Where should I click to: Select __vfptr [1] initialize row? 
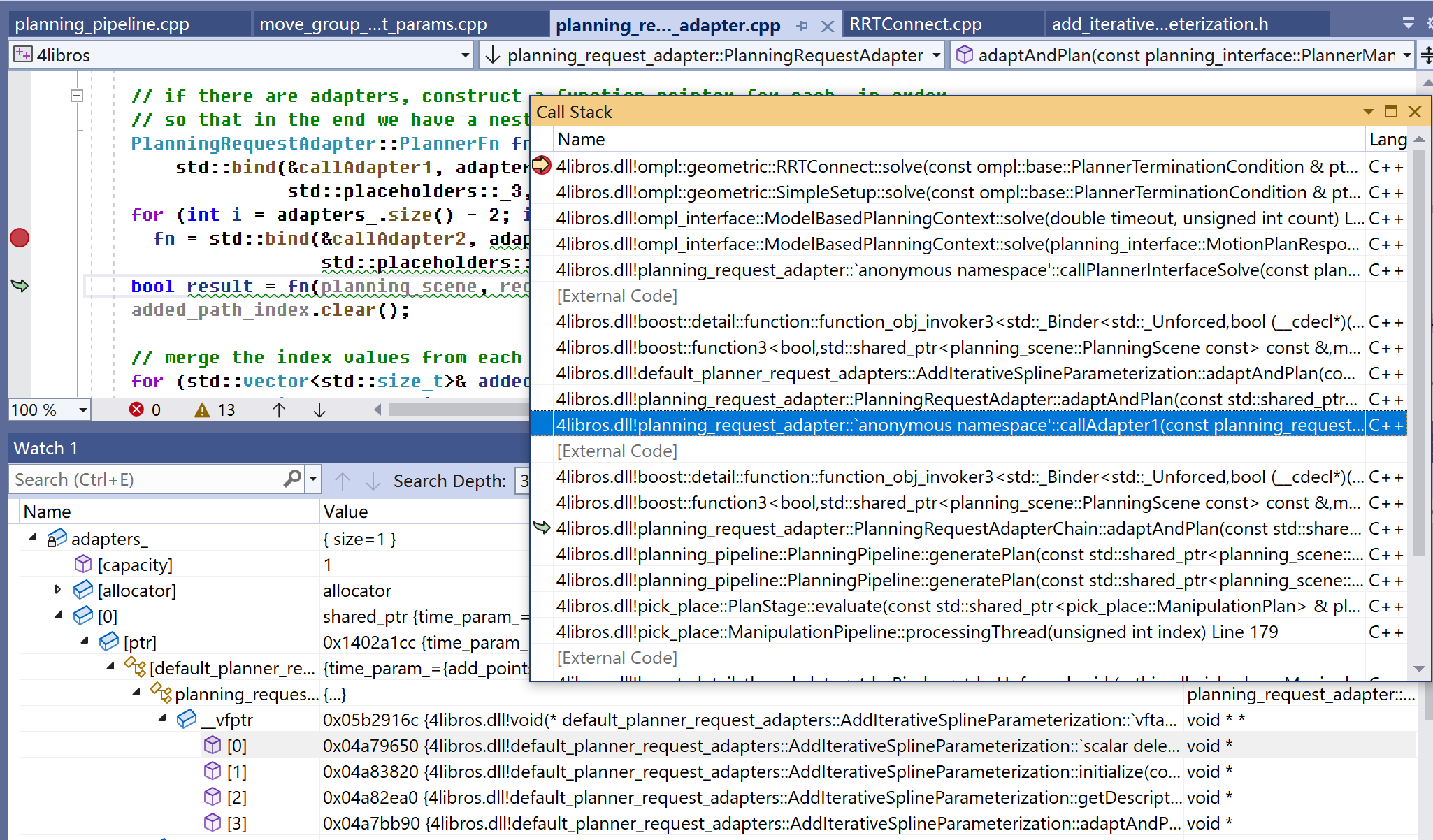(717, 772)
